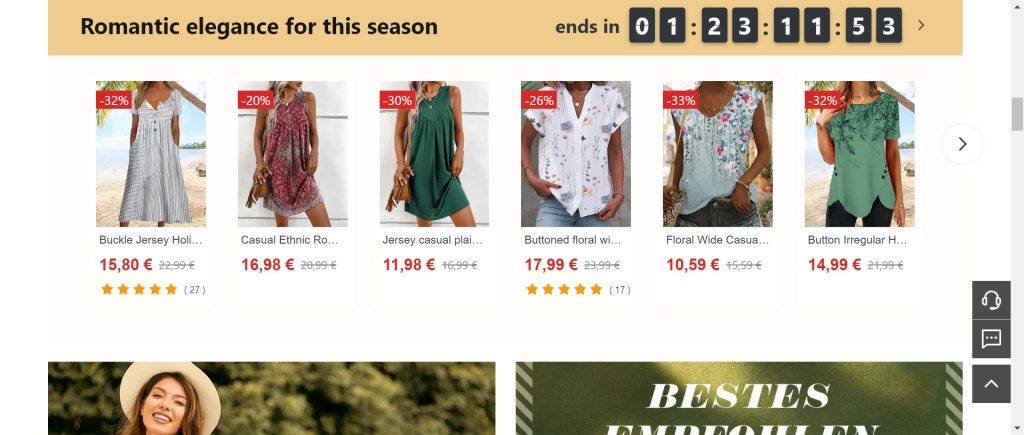
Task: Click star rating of Buttoned floral blouse
Action: point(564,289)
